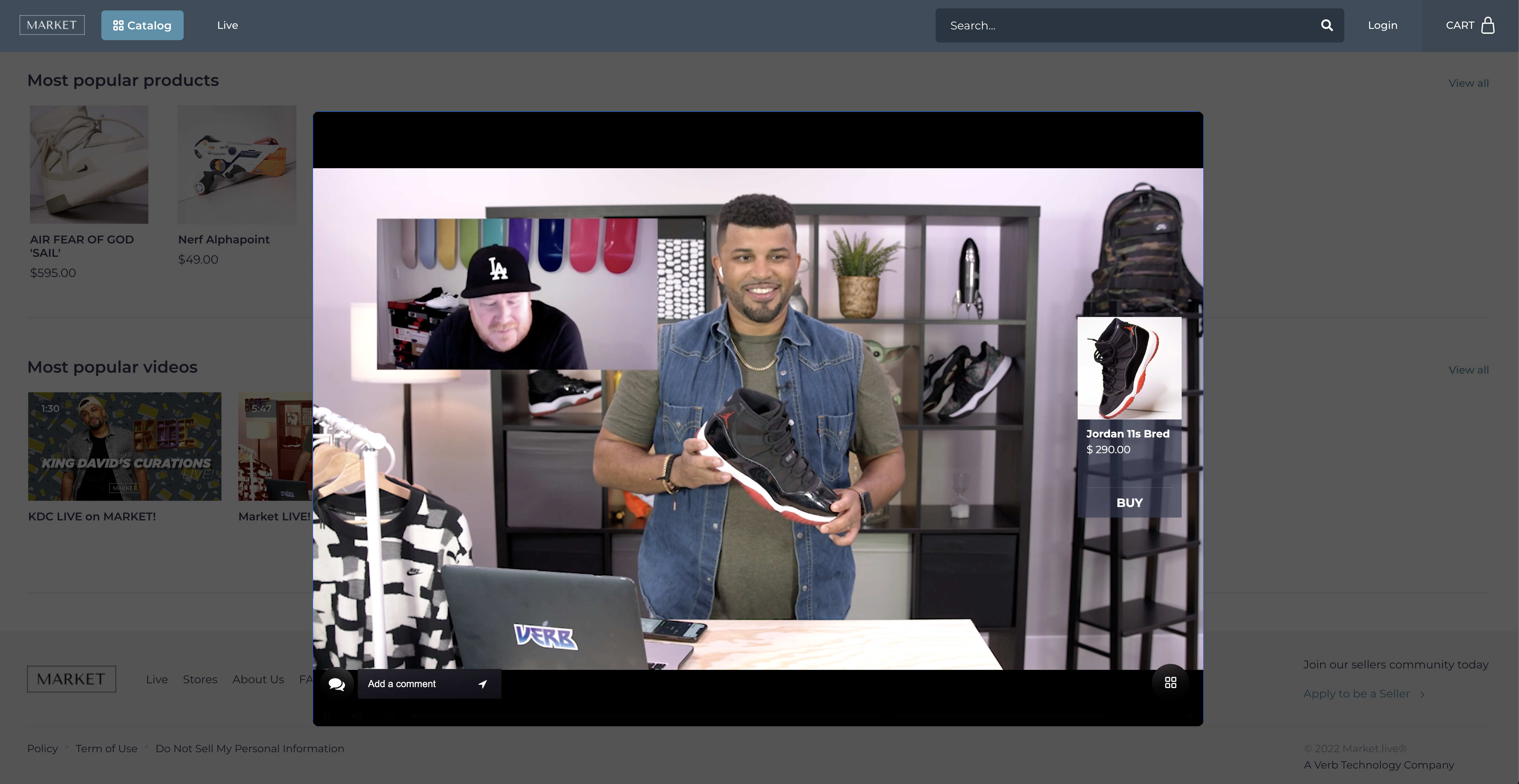Click the MARKET logo in header

(52, 25)
